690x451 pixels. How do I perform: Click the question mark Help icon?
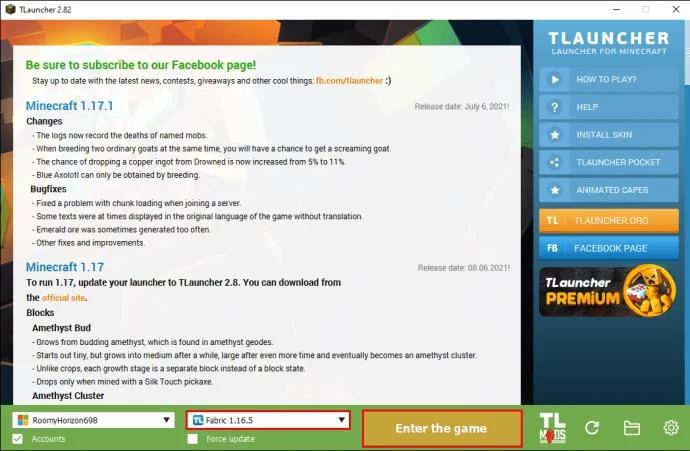click(554, 107)
